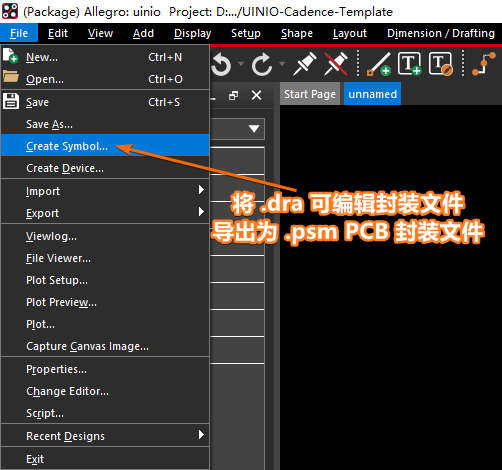Click the panel float/restore icon

pos(234,95)
